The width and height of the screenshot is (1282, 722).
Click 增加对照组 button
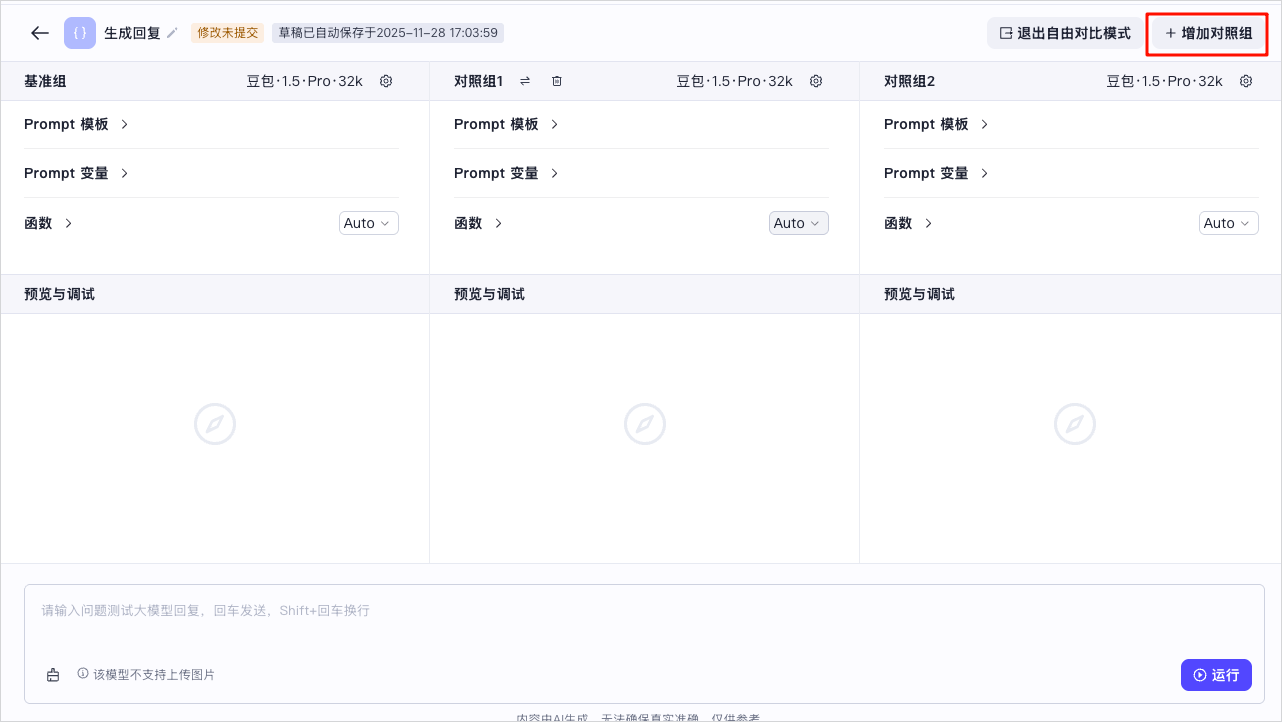point(1209,33)
